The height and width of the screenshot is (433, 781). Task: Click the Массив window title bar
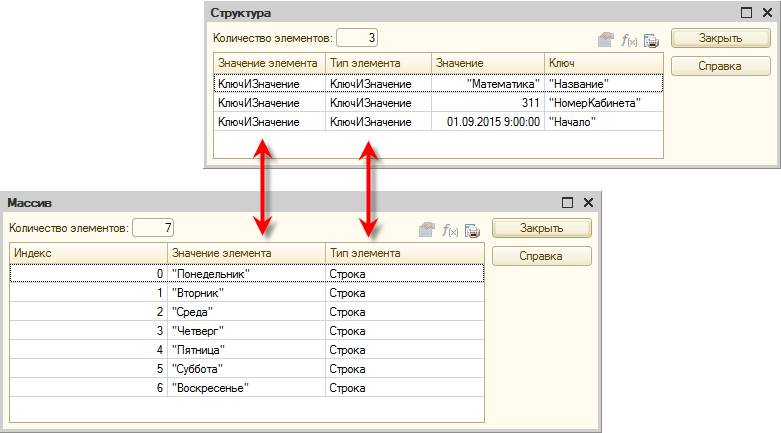pyautogui.click(x=301, y=202)
